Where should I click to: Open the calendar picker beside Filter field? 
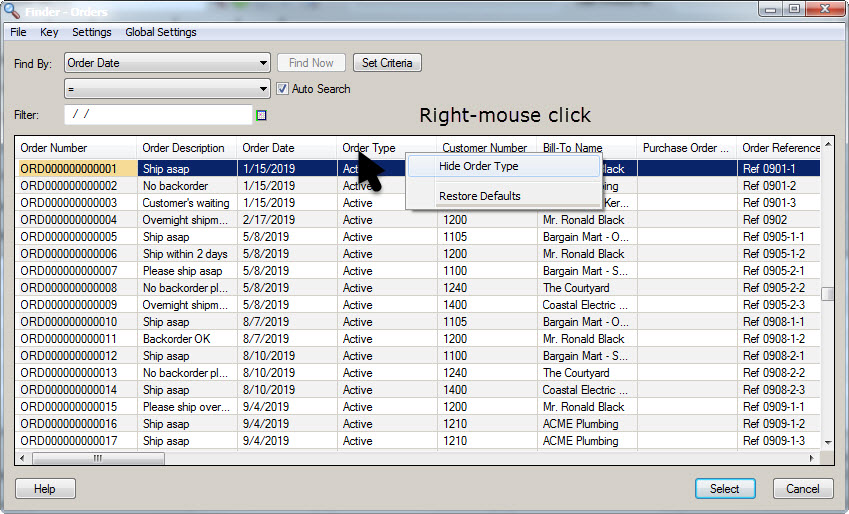click(261, 115)
